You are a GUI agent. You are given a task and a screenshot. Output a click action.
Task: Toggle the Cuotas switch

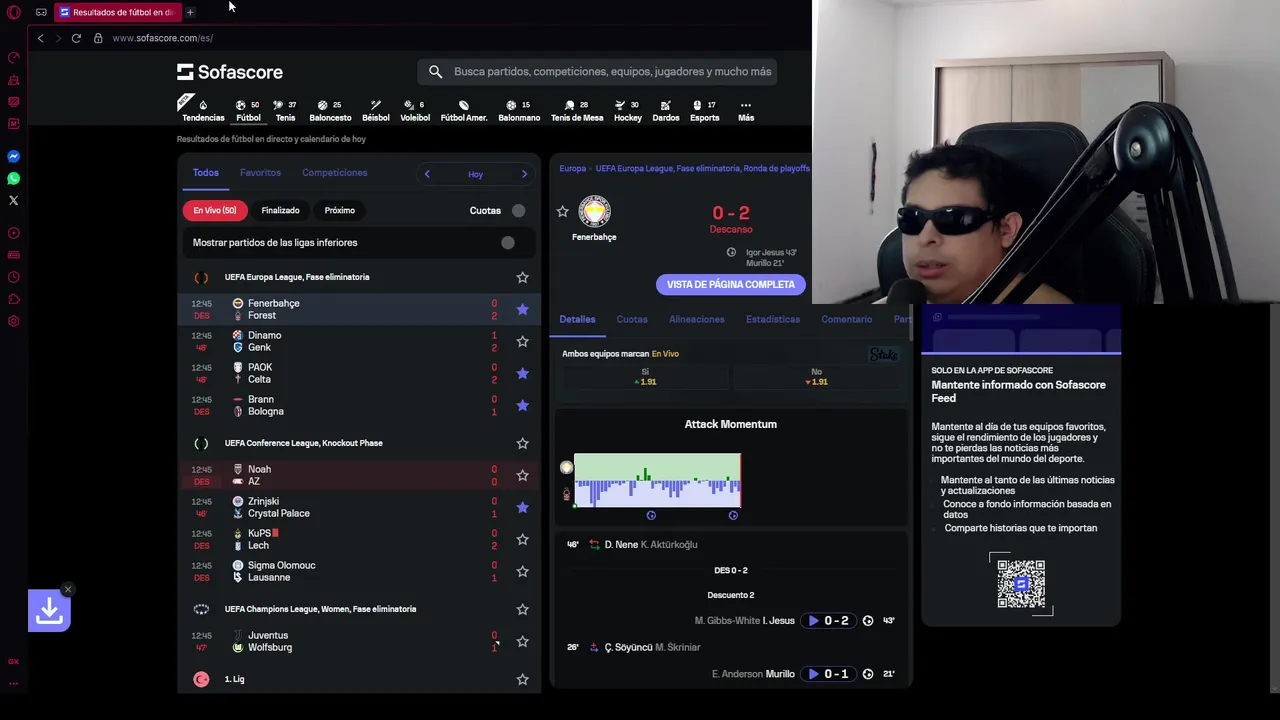516,211
